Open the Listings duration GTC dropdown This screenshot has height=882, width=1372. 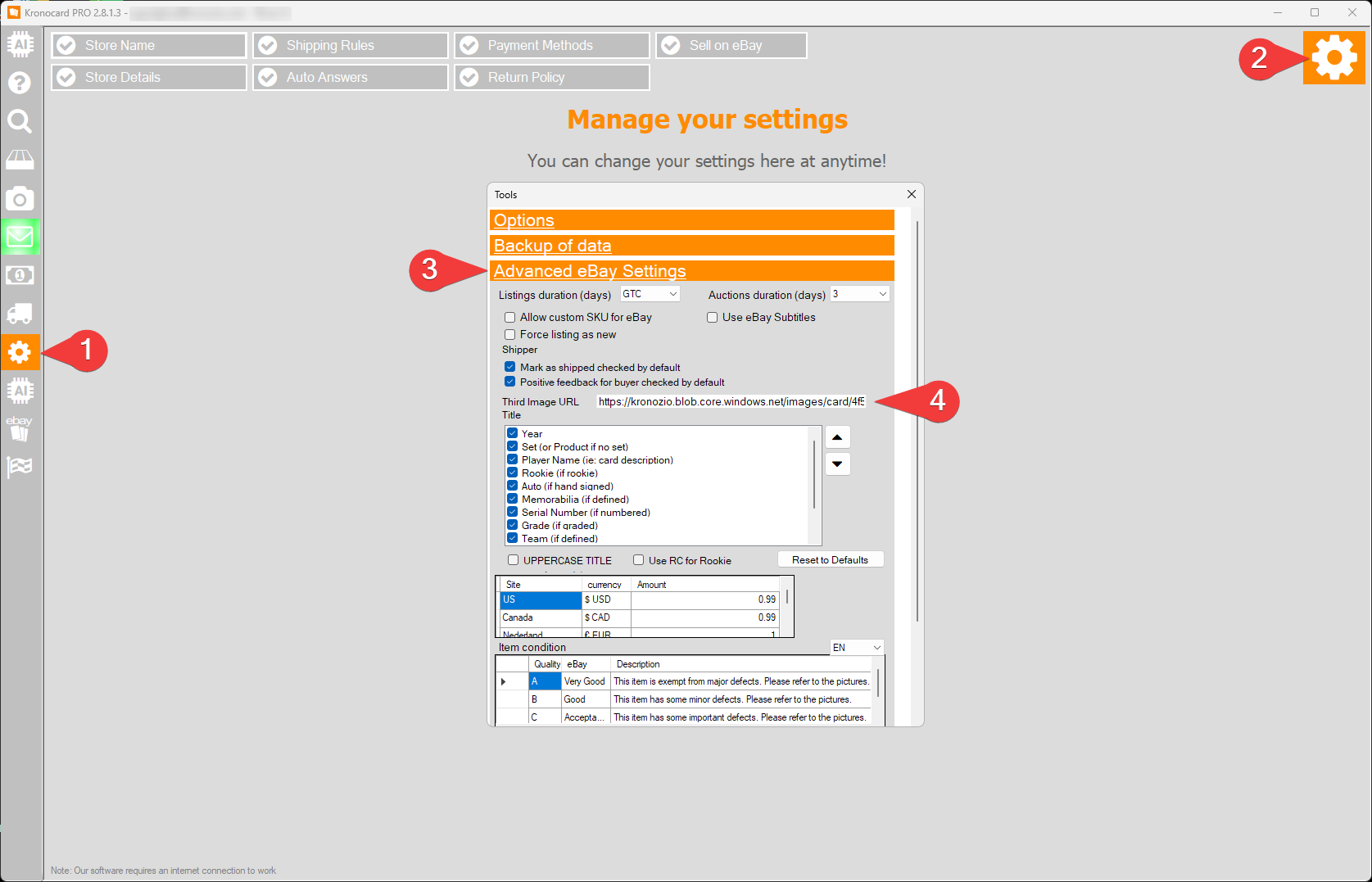pos(650,294)
